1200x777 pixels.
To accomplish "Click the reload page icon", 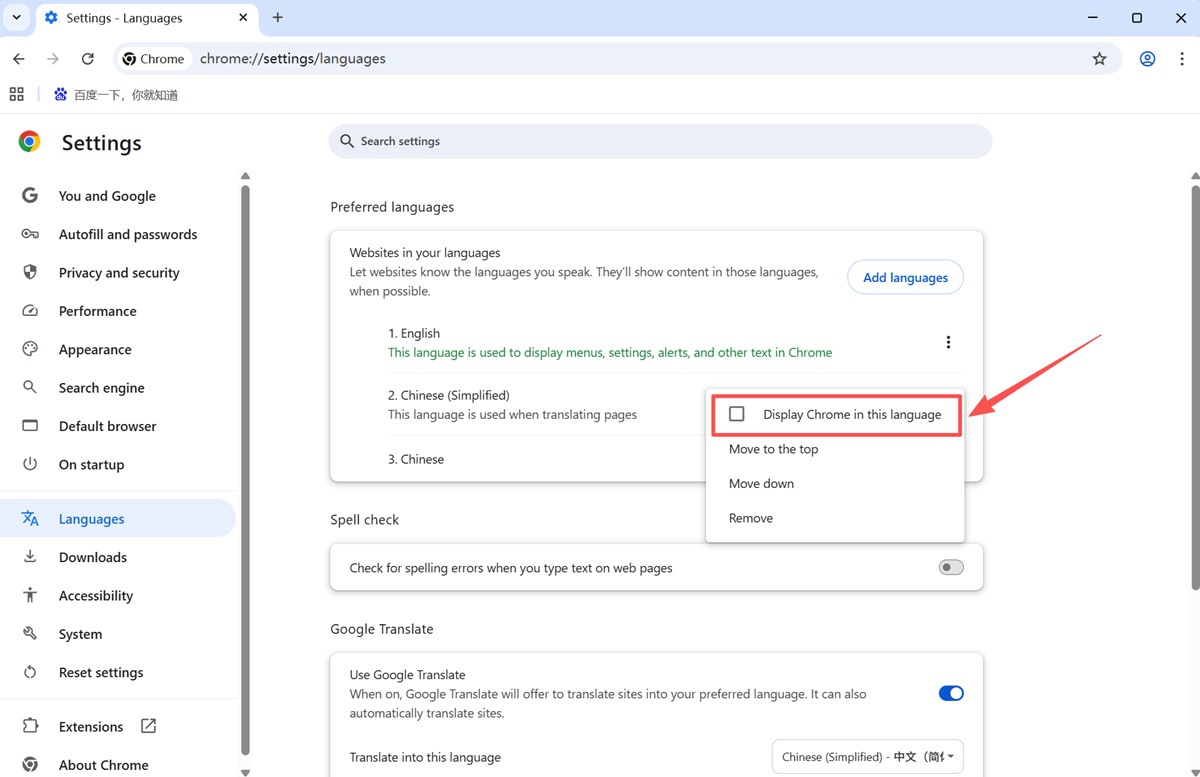I will 88,59.
